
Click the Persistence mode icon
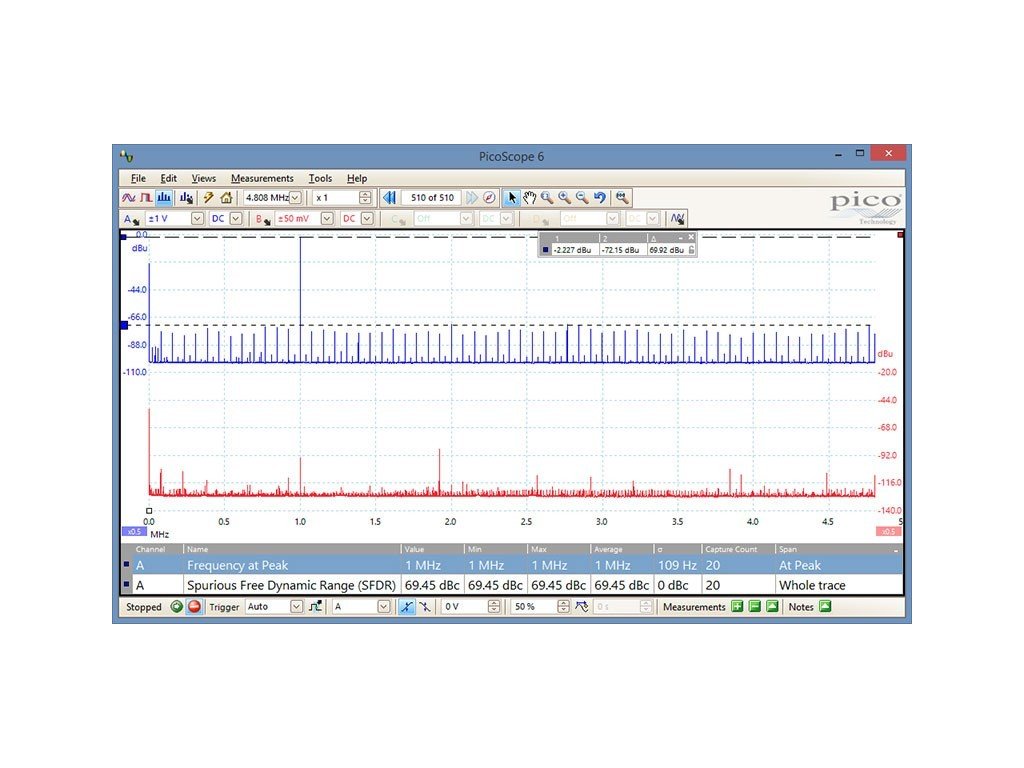(146, 198)
